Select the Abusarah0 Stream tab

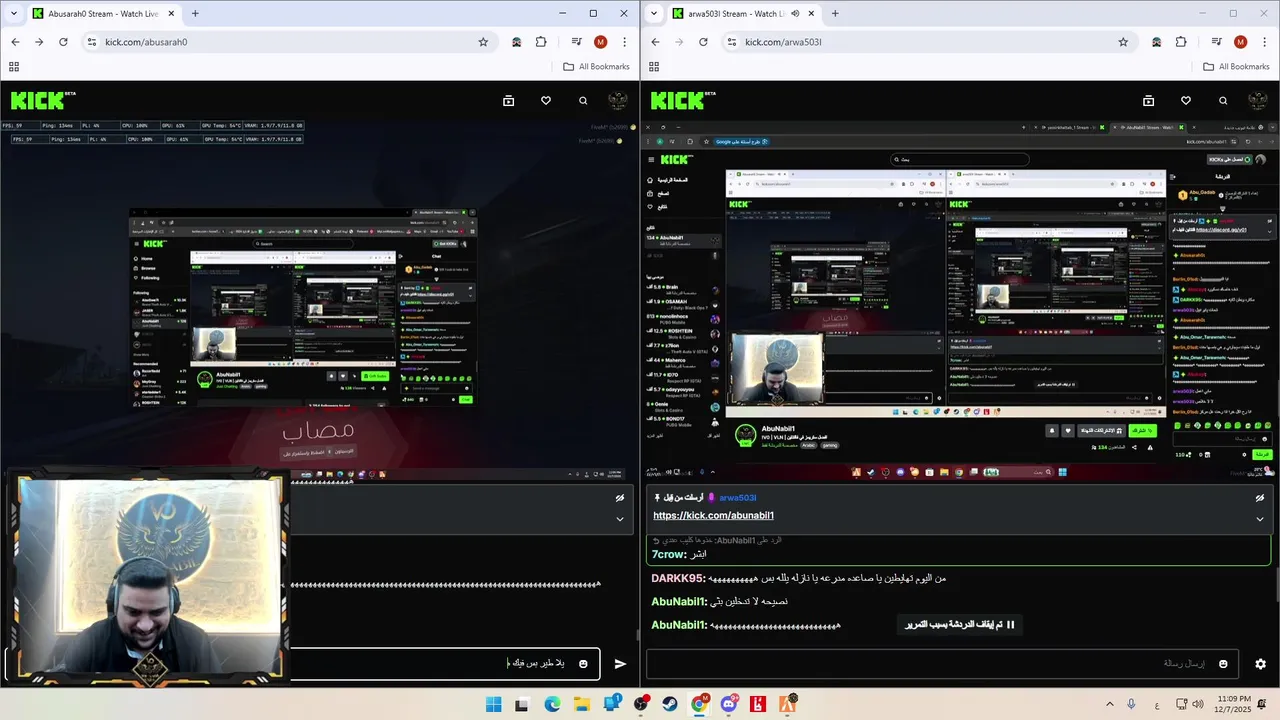pos(103,14)
